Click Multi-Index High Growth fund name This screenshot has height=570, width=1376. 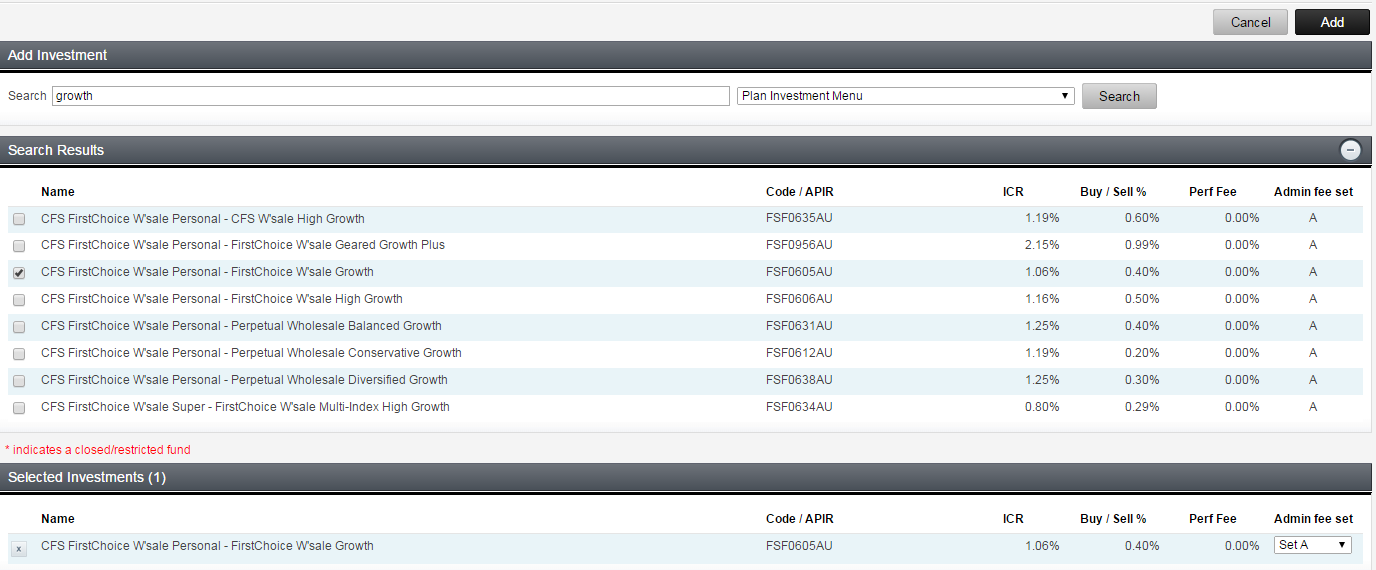(x=245, y=407)
